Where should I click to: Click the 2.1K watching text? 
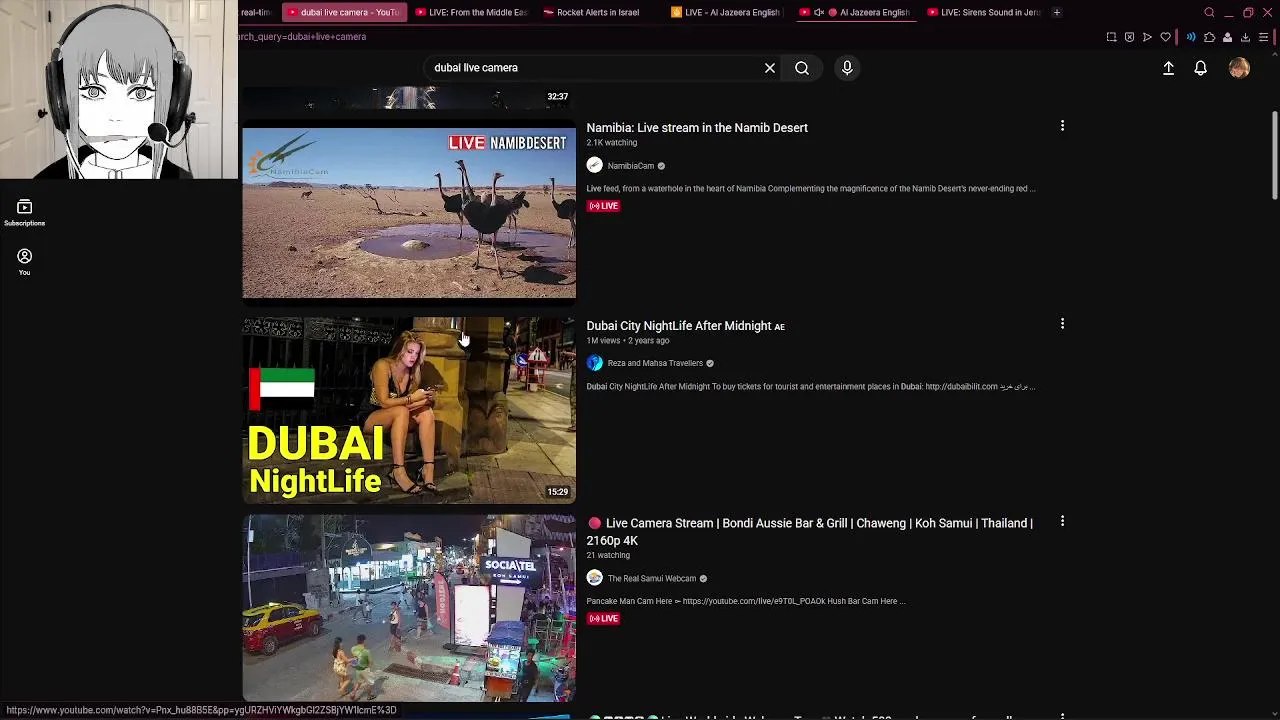point(612,143)
